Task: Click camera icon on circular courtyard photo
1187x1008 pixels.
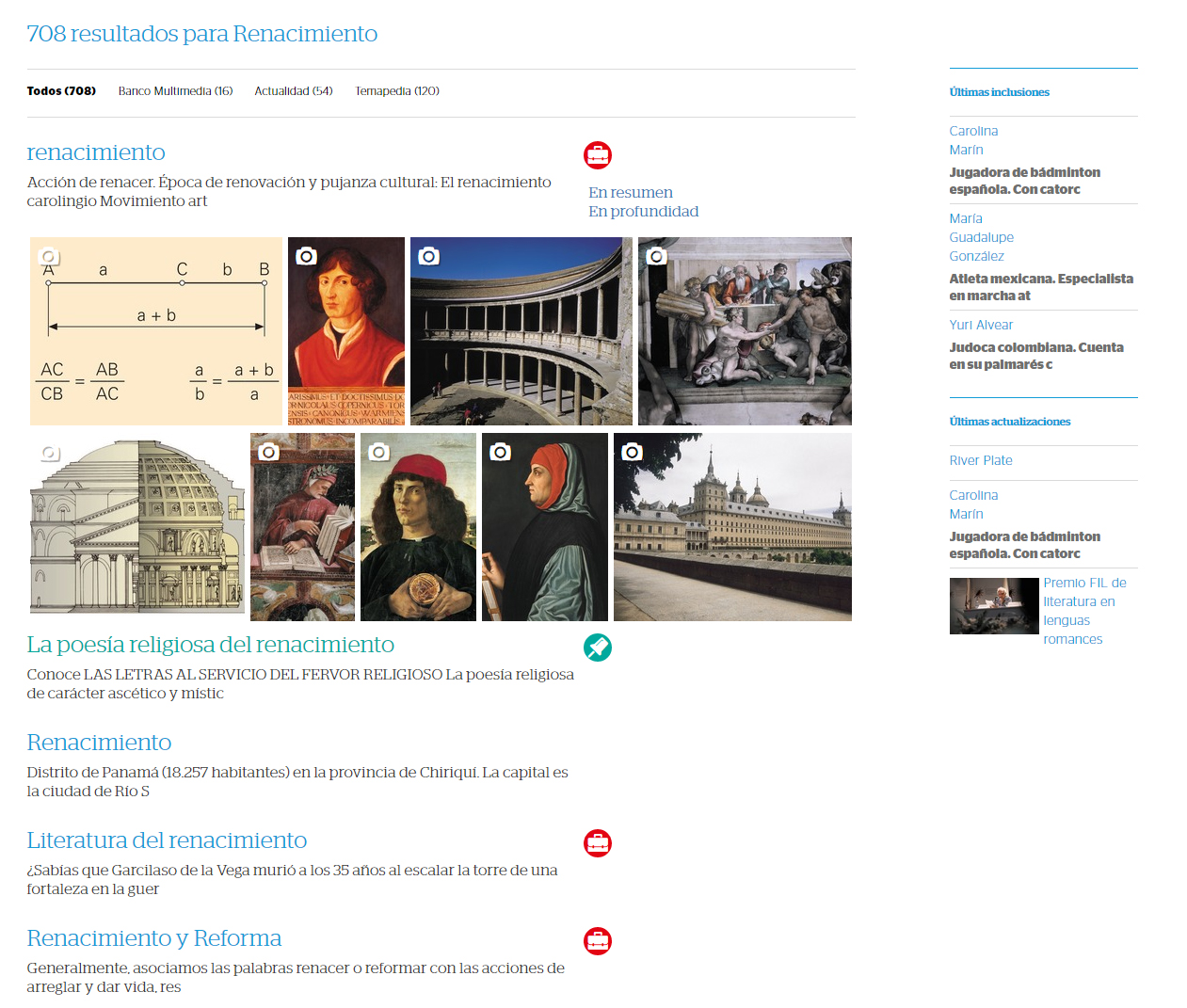Action: pos(428,256)
